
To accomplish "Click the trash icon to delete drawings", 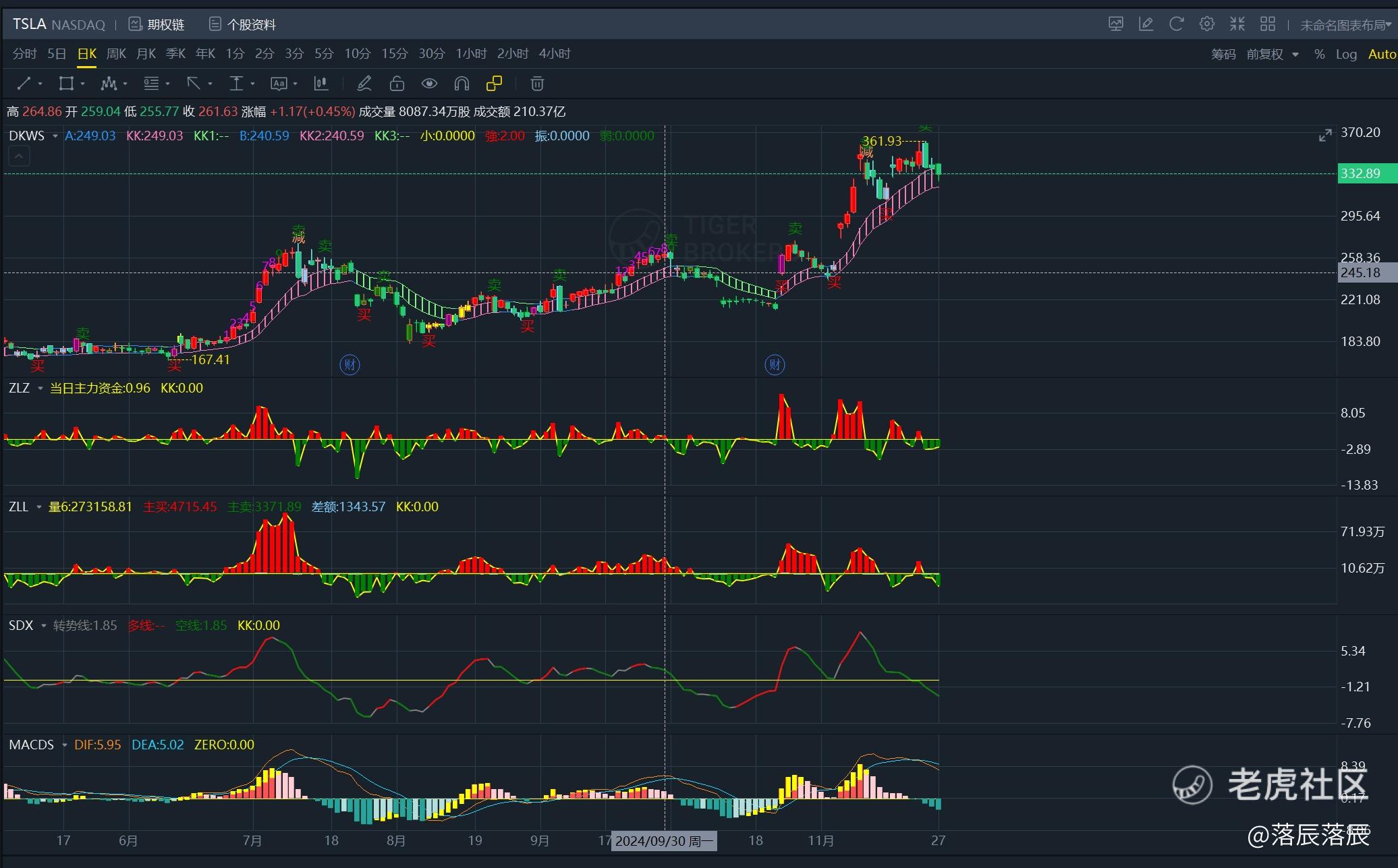I will [537, 84].
